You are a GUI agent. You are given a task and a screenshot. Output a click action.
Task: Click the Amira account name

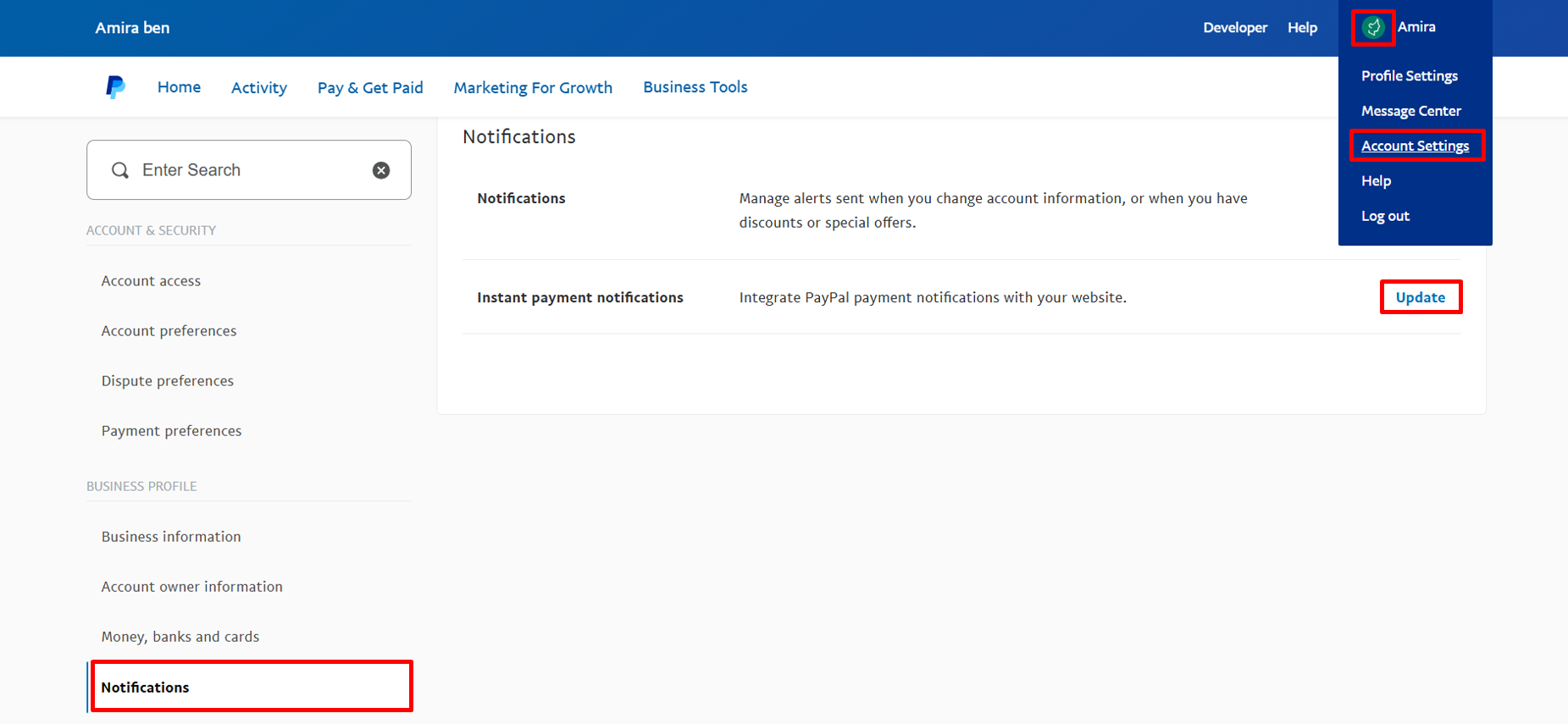click(x=1416, y=27)
